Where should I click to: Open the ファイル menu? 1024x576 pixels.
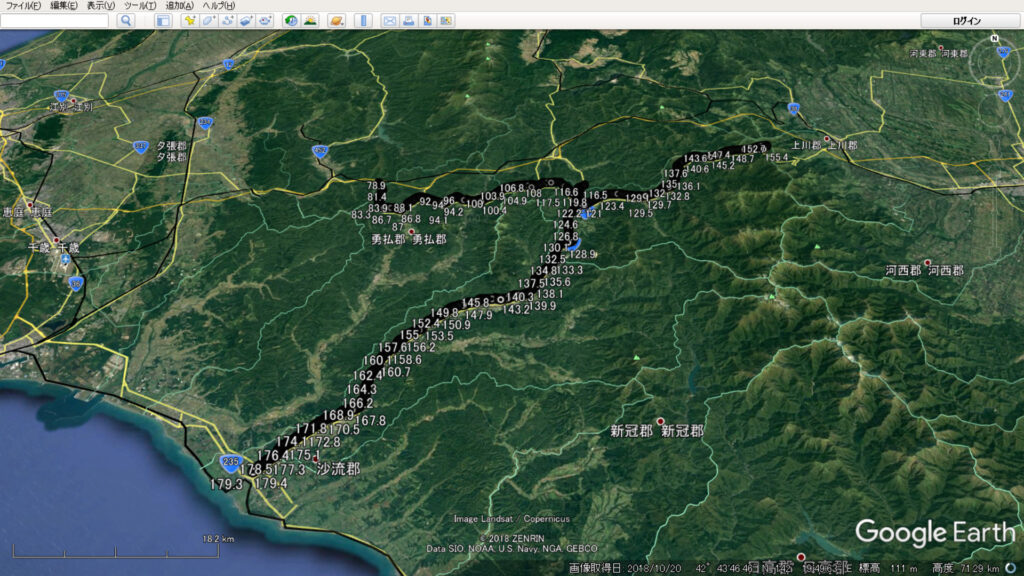point(23,6)
